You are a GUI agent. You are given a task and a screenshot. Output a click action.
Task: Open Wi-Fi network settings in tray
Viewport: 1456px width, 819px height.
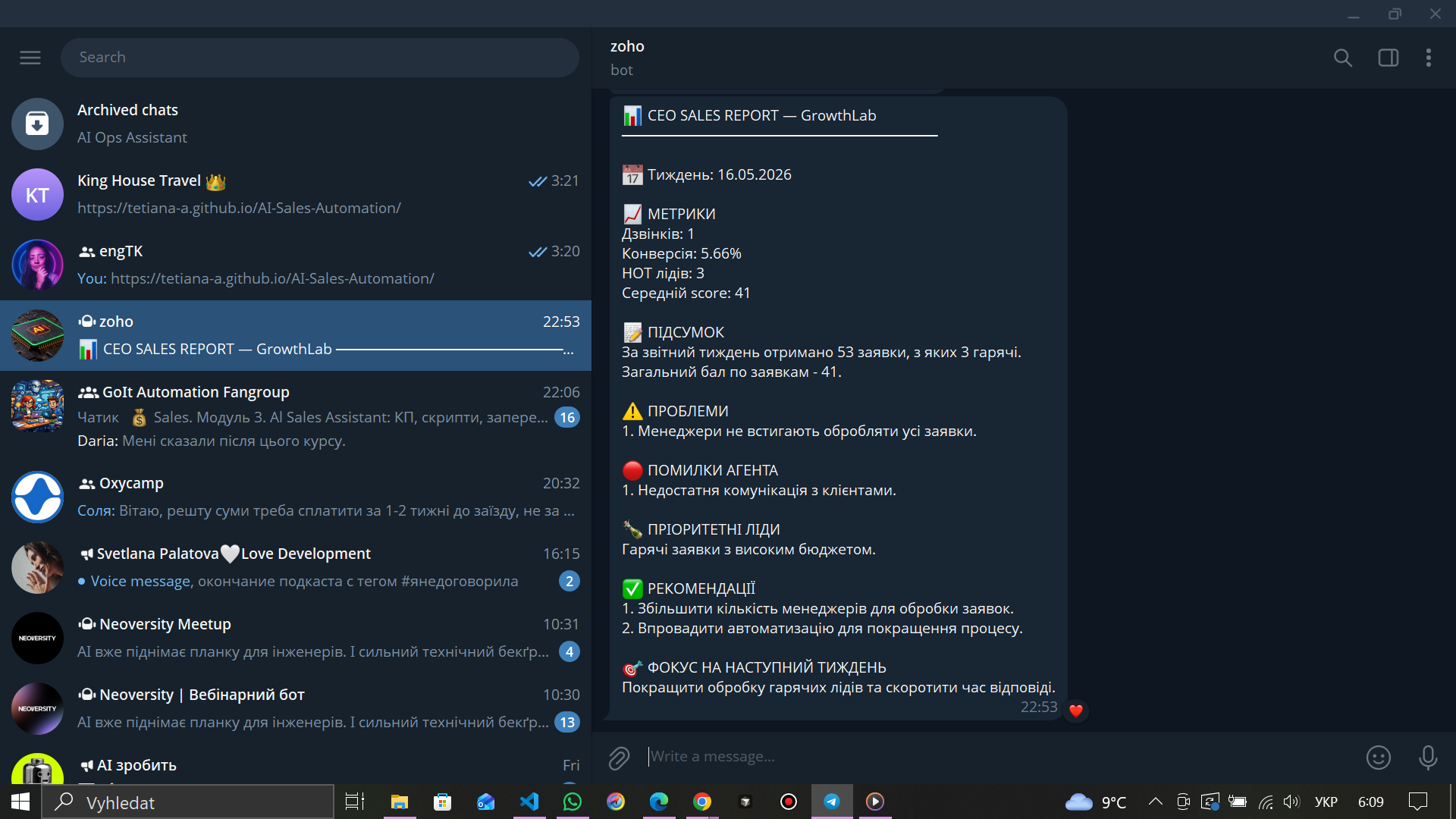click(1266, 802)
